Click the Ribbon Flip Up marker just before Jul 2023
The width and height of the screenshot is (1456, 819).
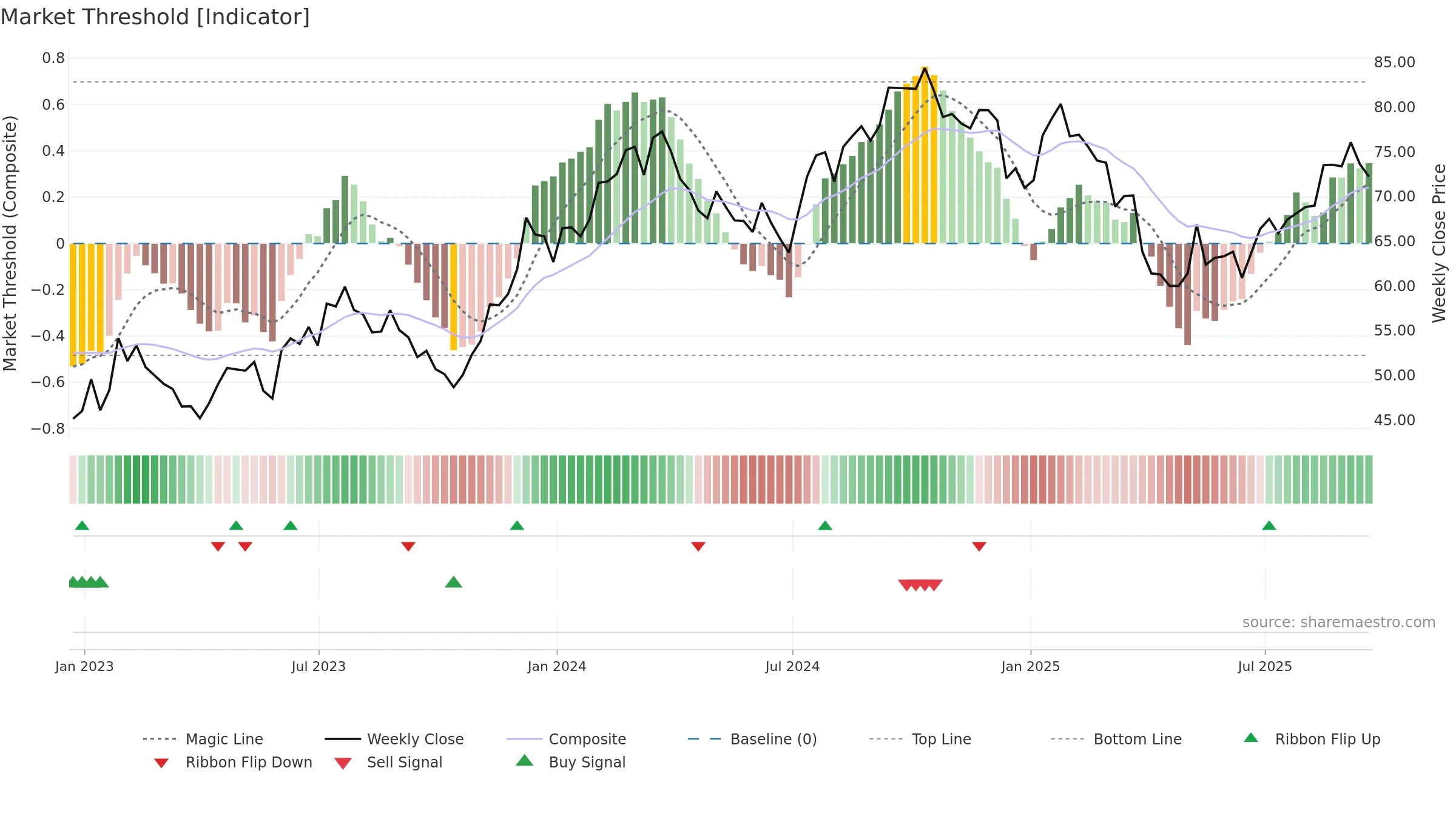[291, 525]
